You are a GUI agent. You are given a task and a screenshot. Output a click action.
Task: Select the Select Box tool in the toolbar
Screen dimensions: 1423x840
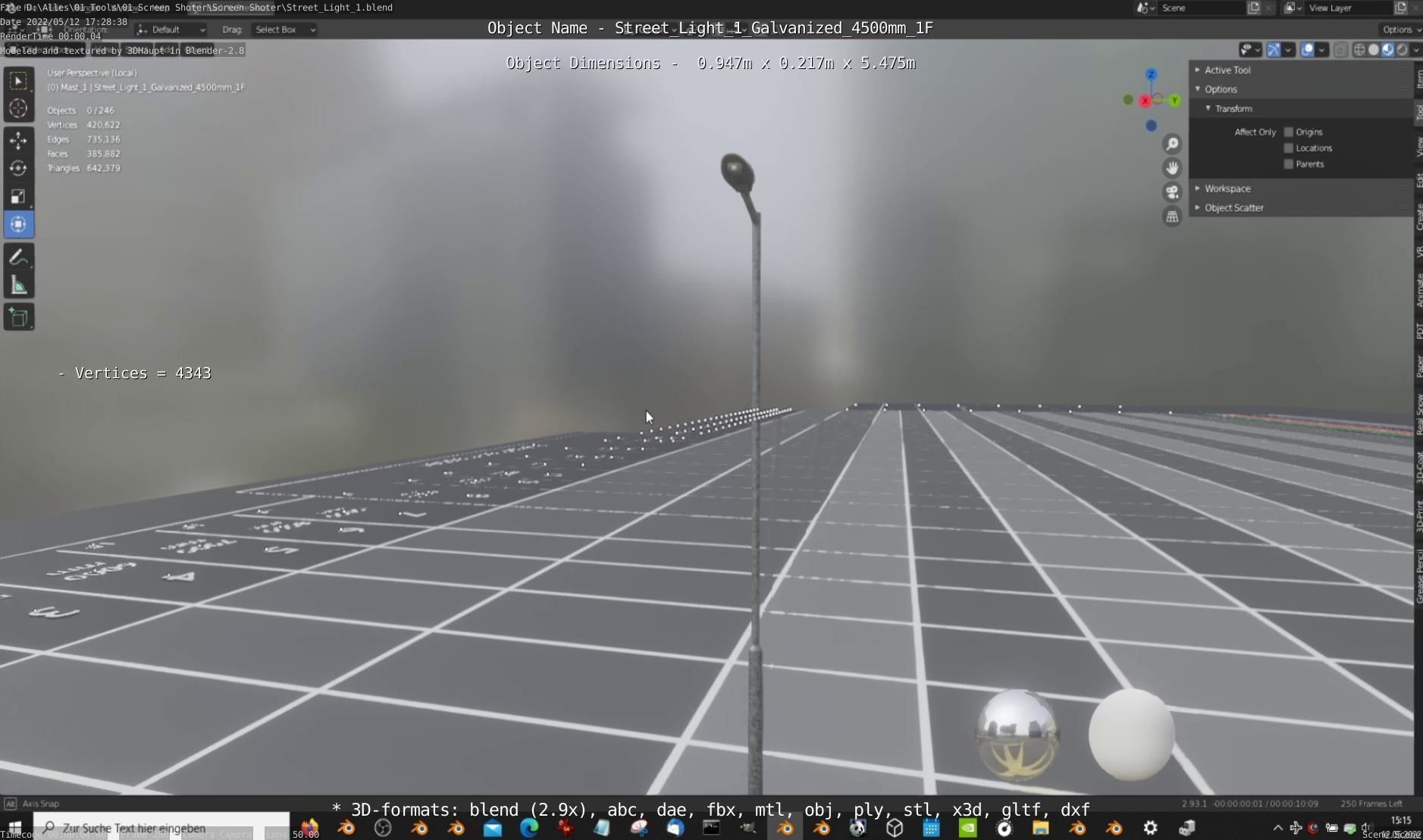[18, 80]
